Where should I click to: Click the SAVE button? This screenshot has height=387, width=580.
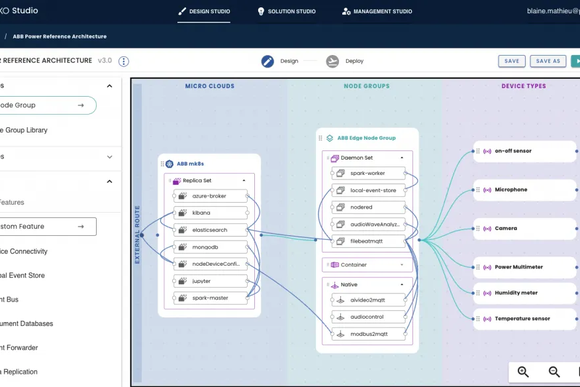pos(512,61)
